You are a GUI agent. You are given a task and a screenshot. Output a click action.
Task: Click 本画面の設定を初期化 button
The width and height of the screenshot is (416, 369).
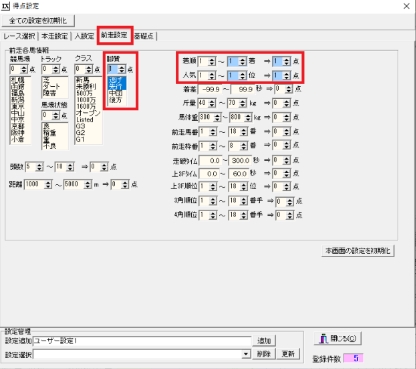358,251
